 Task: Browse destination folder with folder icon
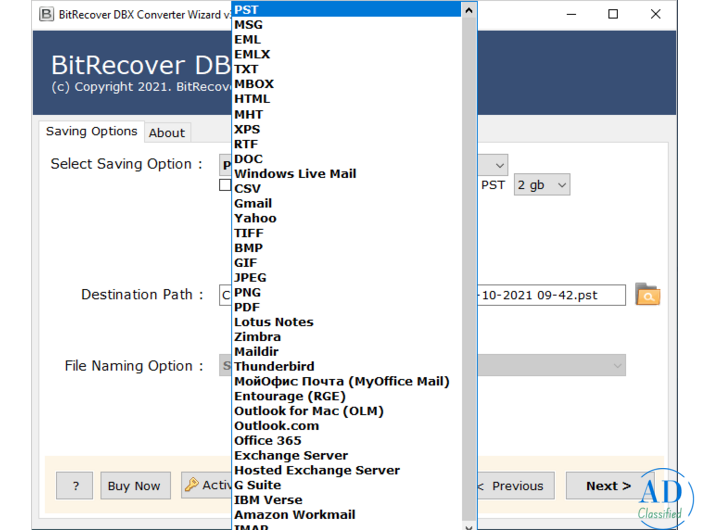click(648, 294)
